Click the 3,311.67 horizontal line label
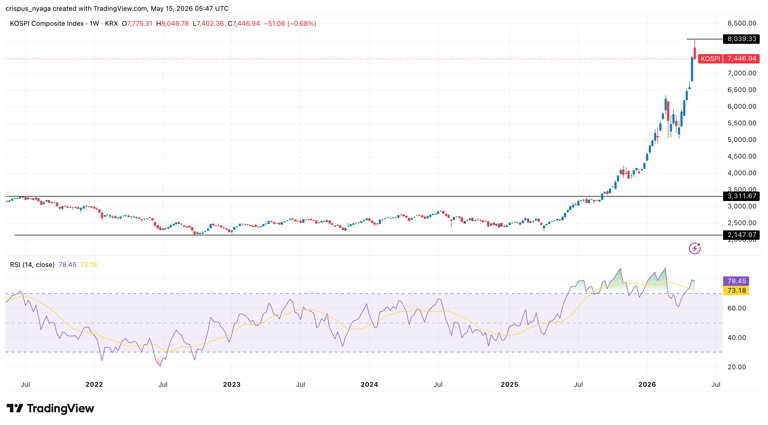Screen dimensions: 768x425 [742, 196]
